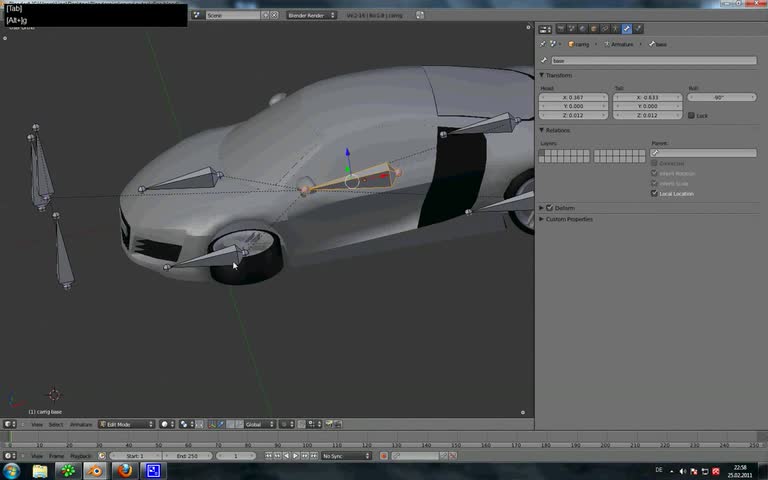Click the Blender icon in the taskbar
768x480 pixels.
(x=95, y=470)
